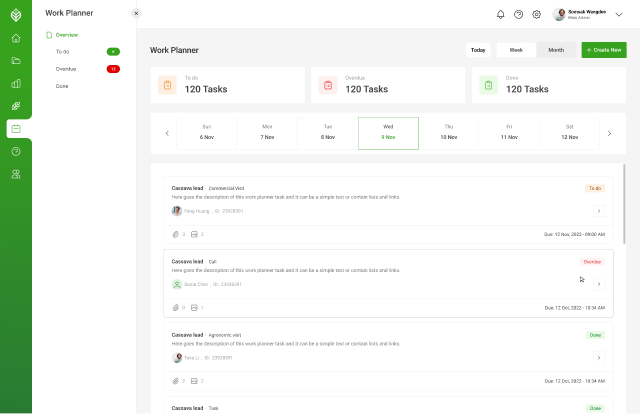This screenshot has height=414, width=640.
Task: Click attachment paperclip on Call task
Action: point(176,307)
